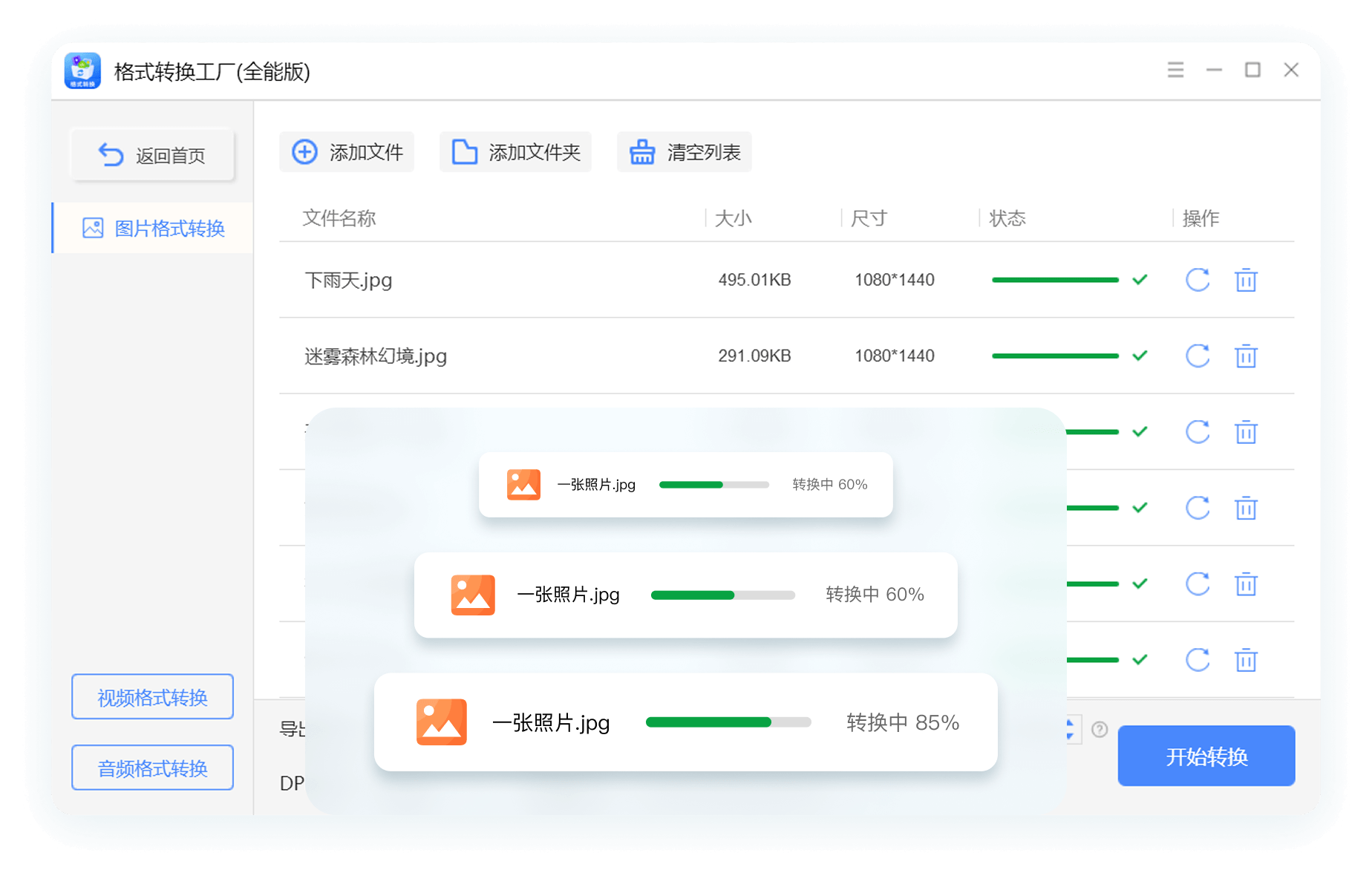Click the 格式转换工厂 app logo icon

pos(82,71)
